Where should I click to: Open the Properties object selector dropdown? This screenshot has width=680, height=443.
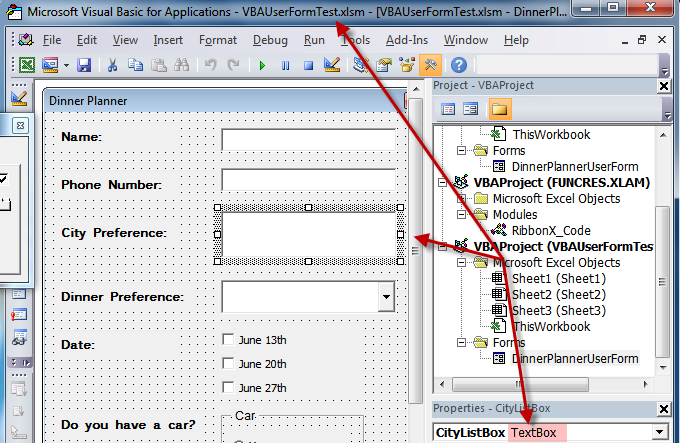[x=658, y=433]
